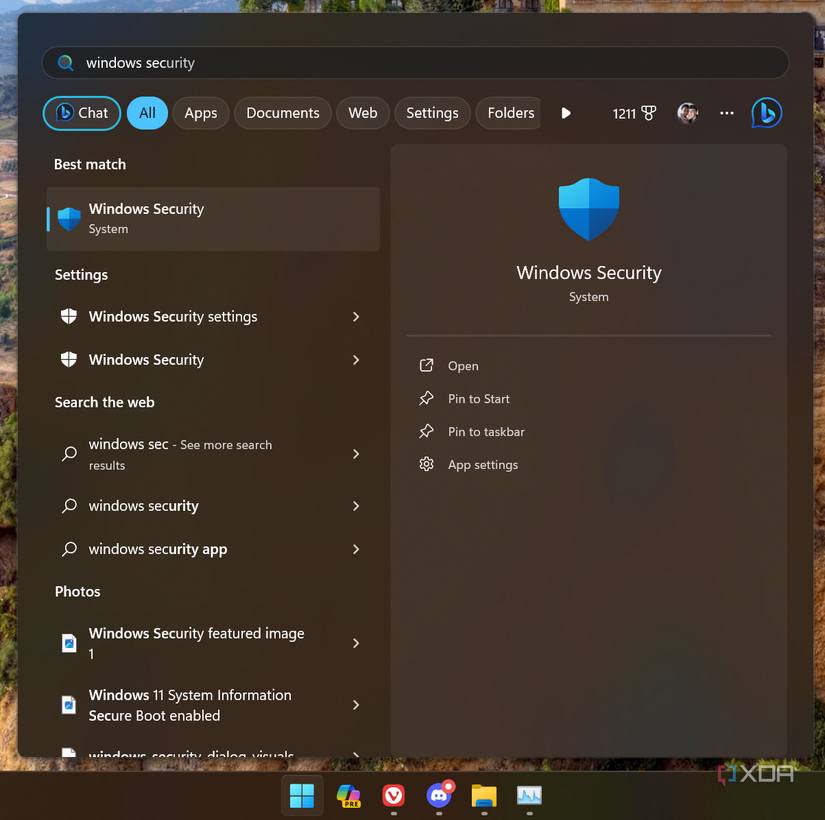Open the three-dot more options menu
825x820 pixels.
click(727, 113)
